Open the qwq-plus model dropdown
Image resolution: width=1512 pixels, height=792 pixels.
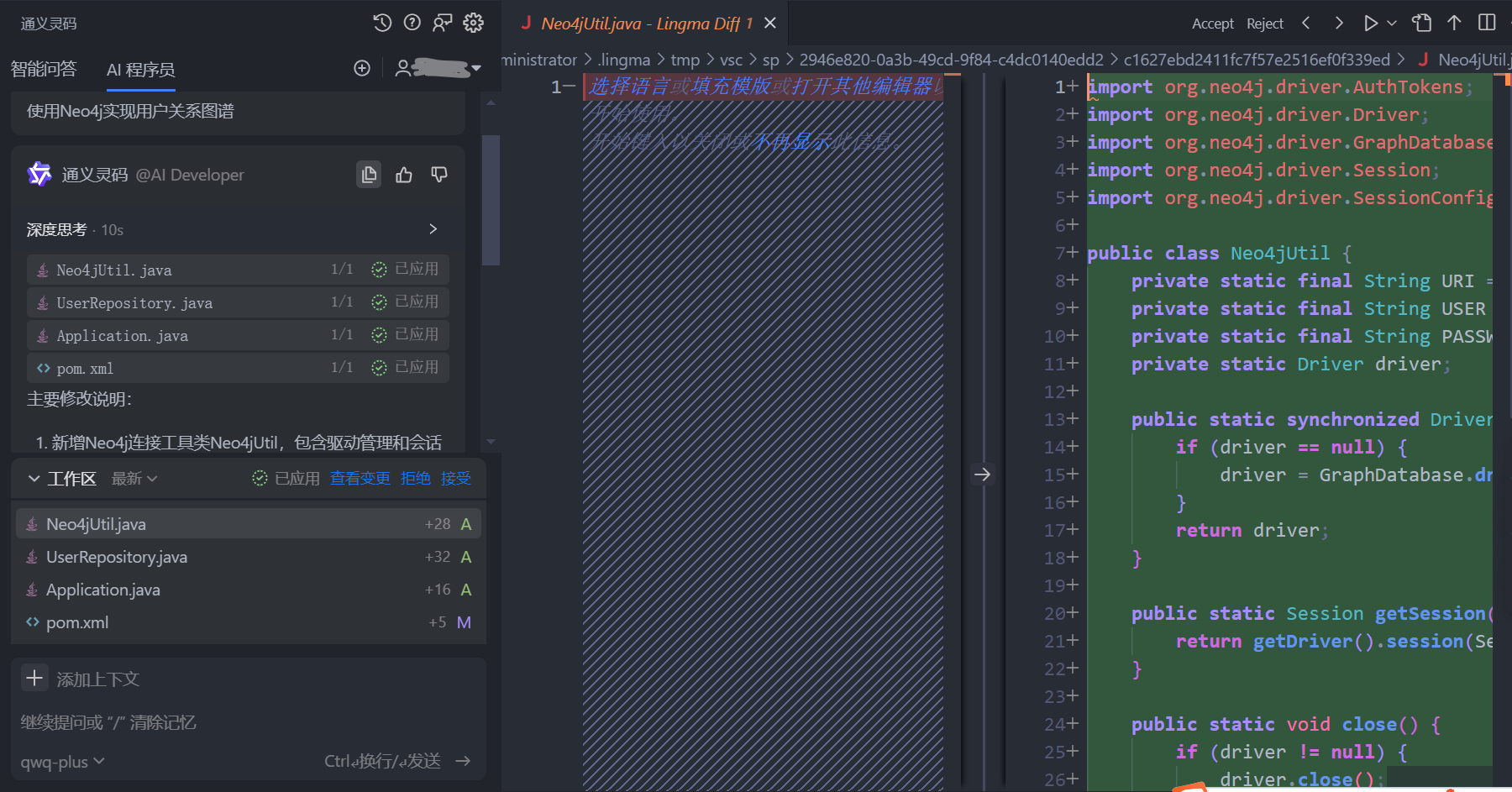click(63, 762)
